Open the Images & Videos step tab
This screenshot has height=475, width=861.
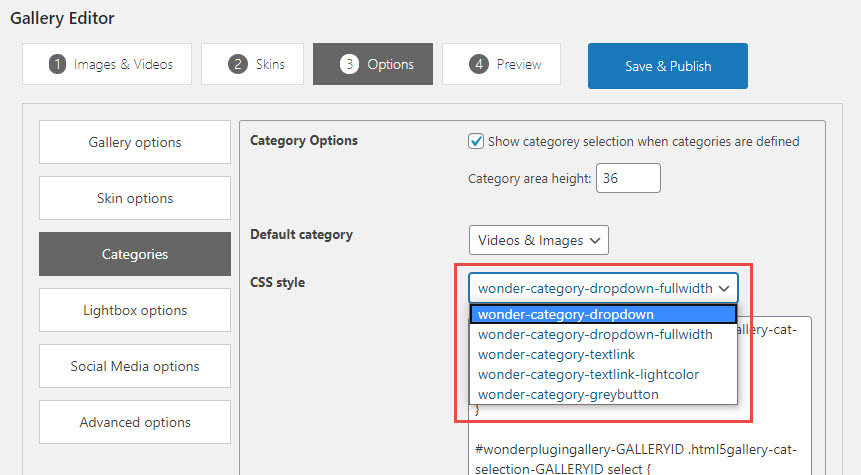coord(111,64)
